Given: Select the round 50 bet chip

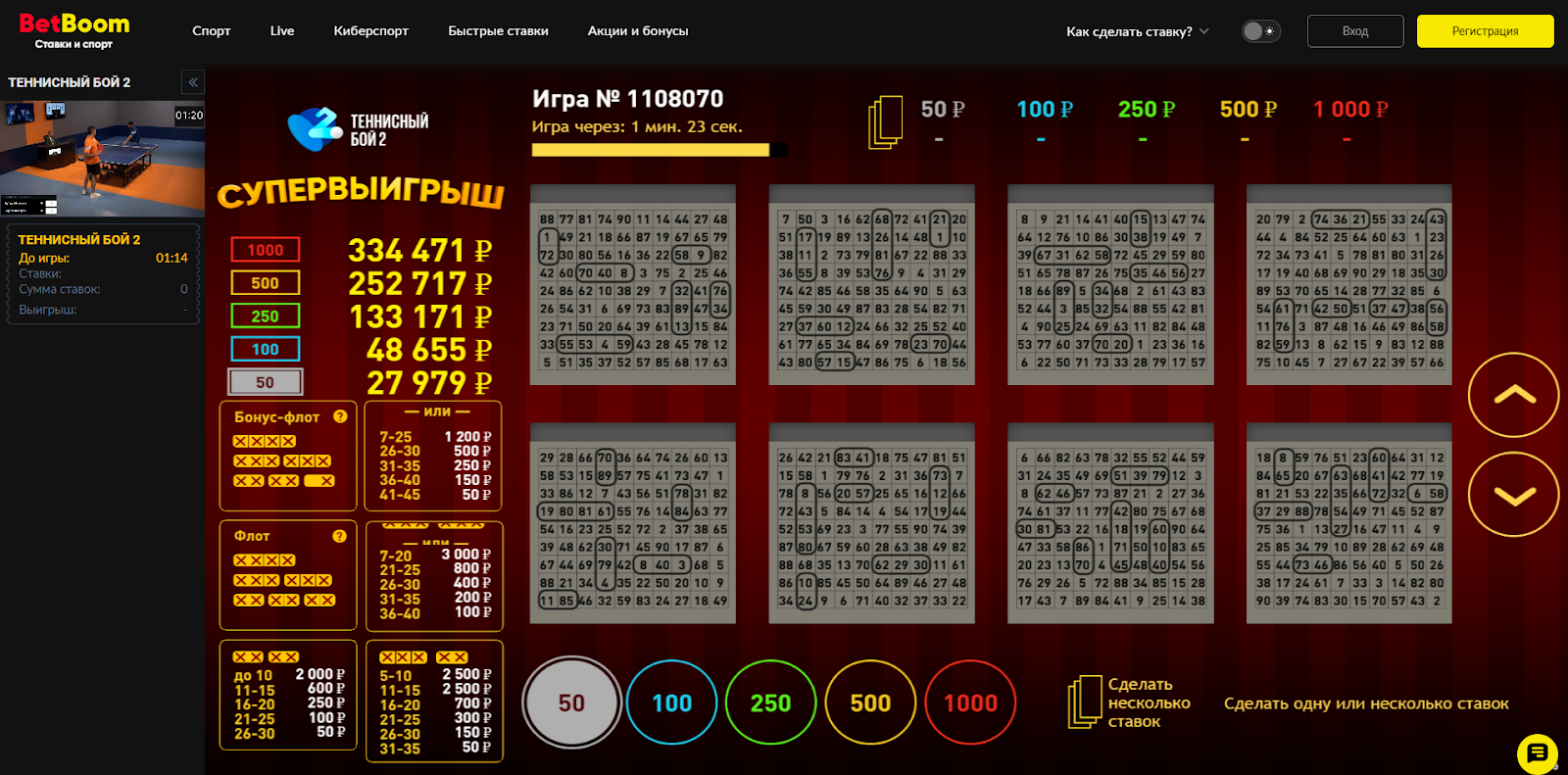Looking at the screenshot, I should tap(572, 702).
